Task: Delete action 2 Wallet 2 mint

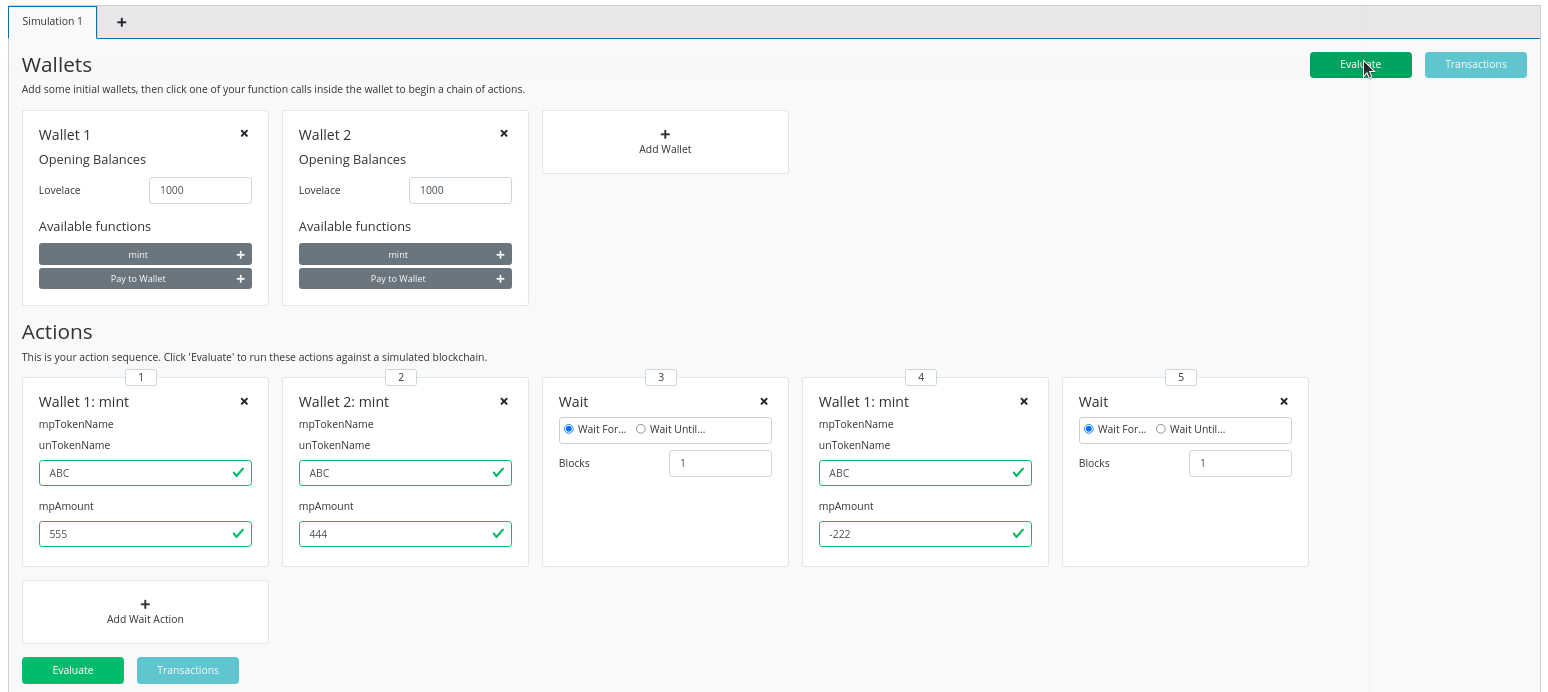Action: coord(504,401)
